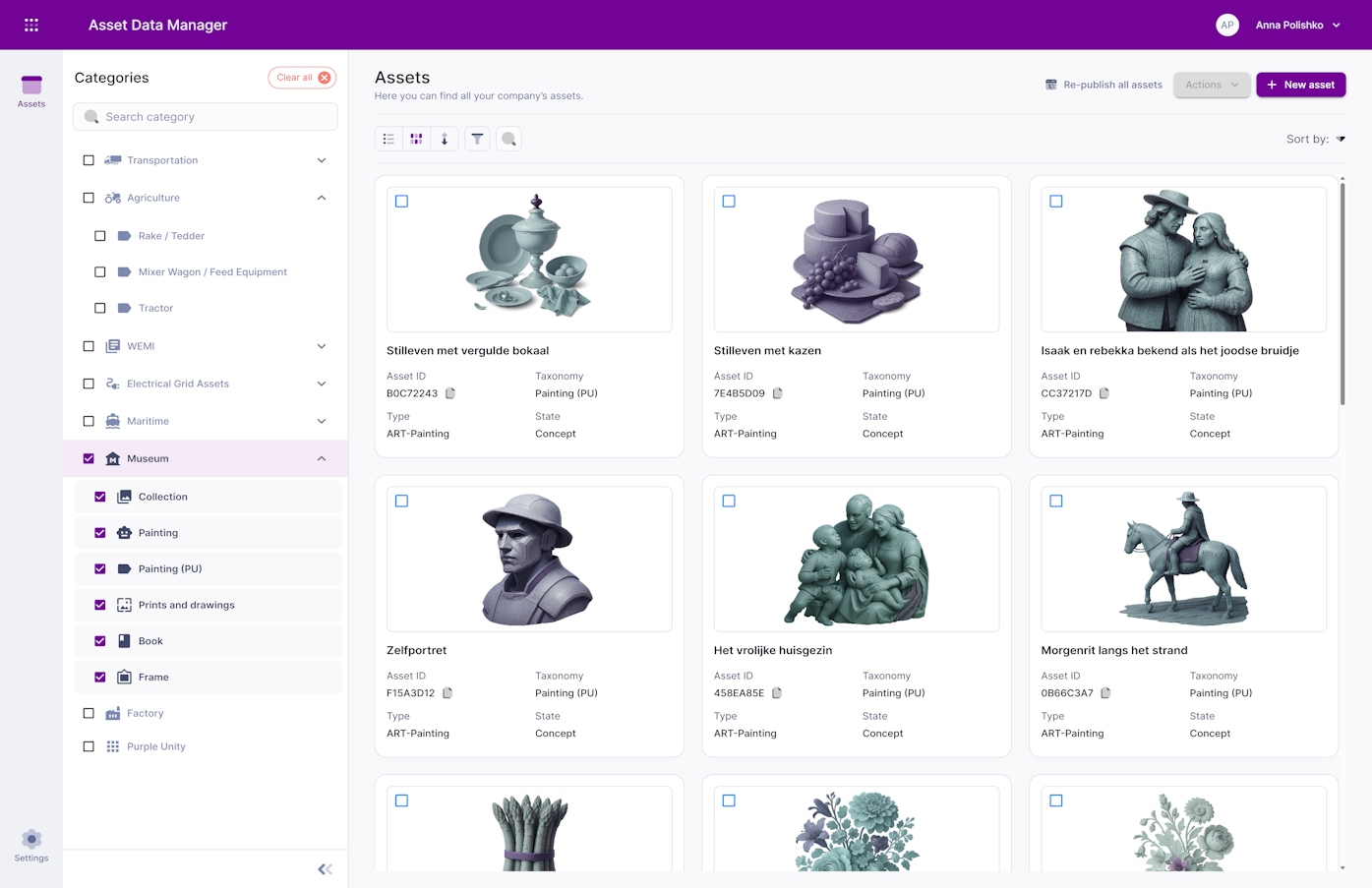
Task: Select the Zelfportret card checkbox
Action: (x=401, y=502)
